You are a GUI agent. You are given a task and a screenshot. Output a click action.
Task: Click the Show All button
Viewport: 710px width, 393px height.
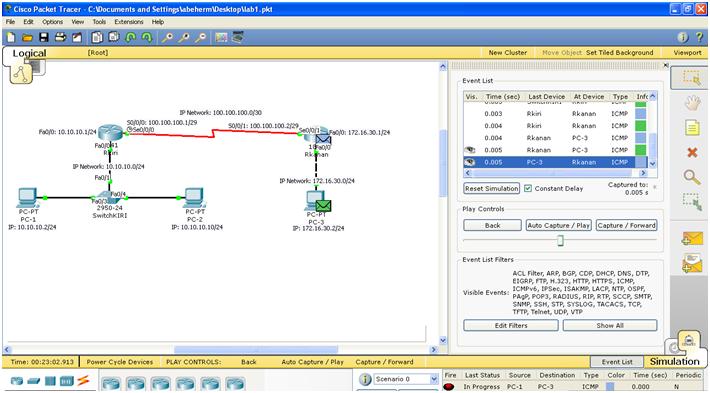pos(610,326)
